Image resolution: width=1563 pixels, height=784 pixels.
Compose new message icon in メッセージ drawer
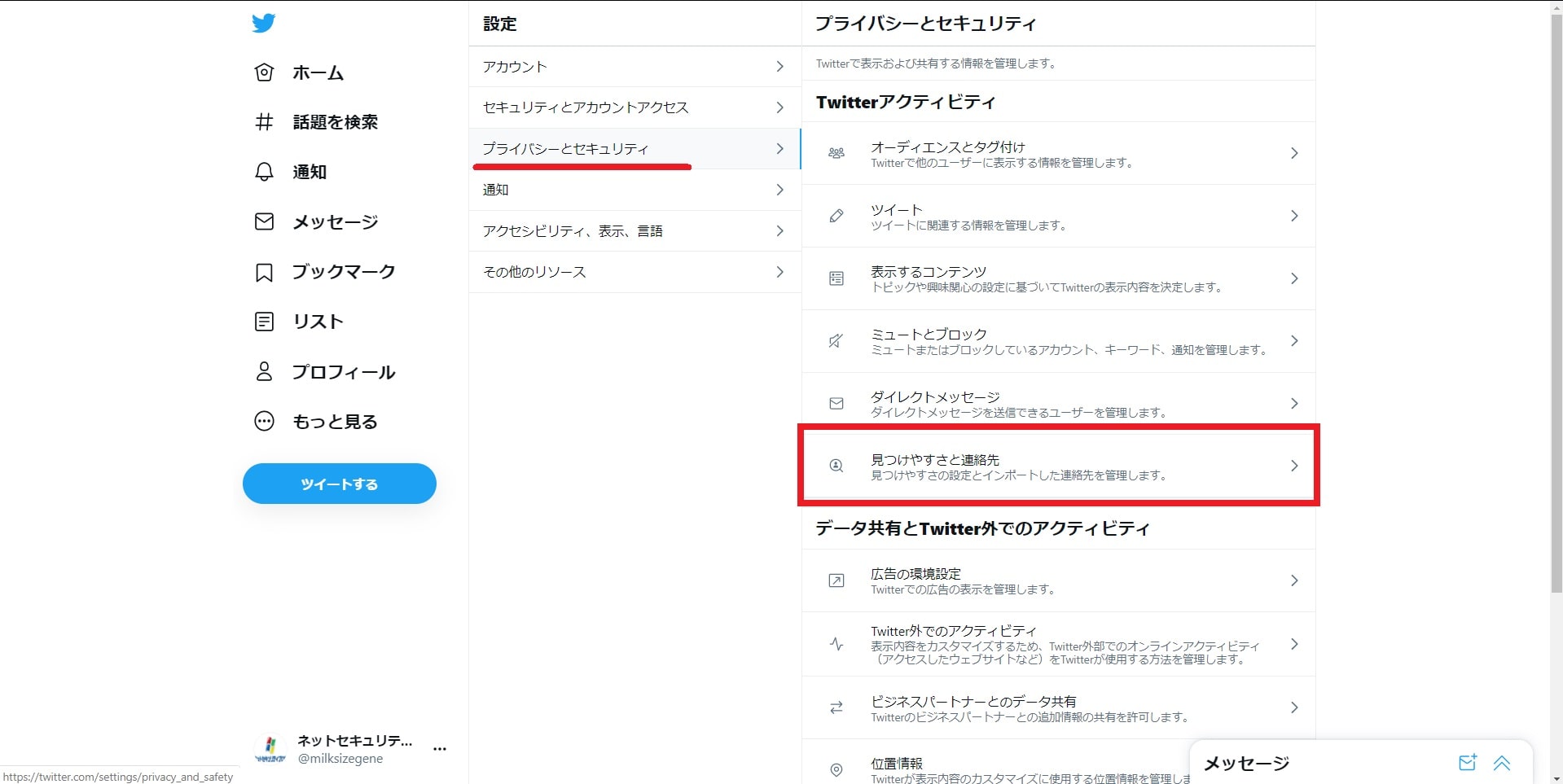pos(1468,763)
